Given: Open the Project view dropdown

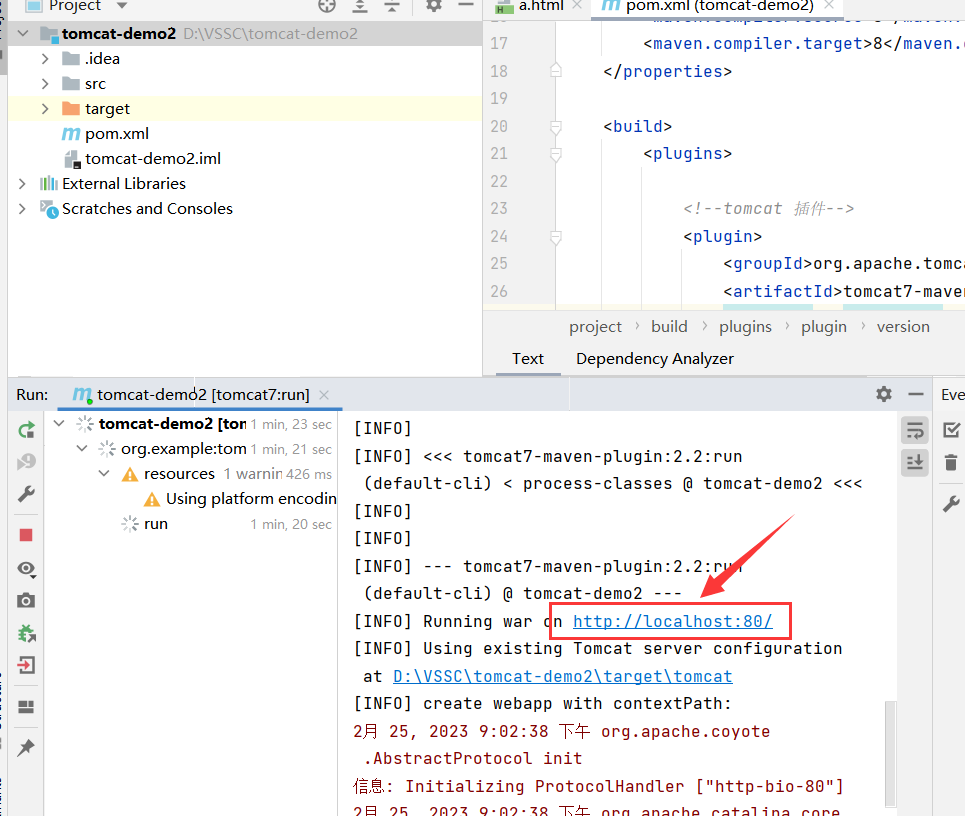Looking at the screenshot, I should pyautogui.click(x=122, y=6).
